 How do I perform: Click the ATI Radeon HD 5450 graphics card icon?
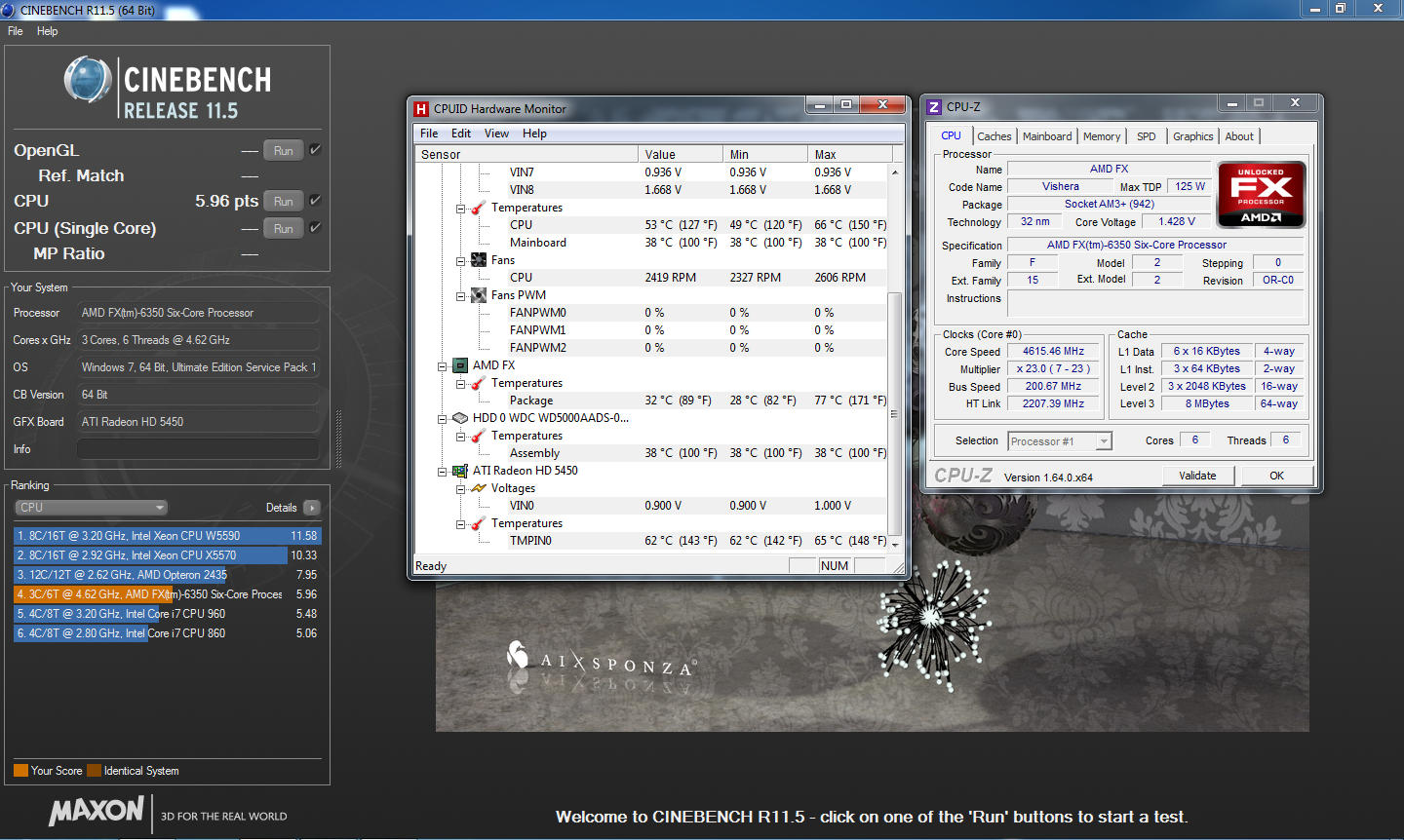[460, 471]
